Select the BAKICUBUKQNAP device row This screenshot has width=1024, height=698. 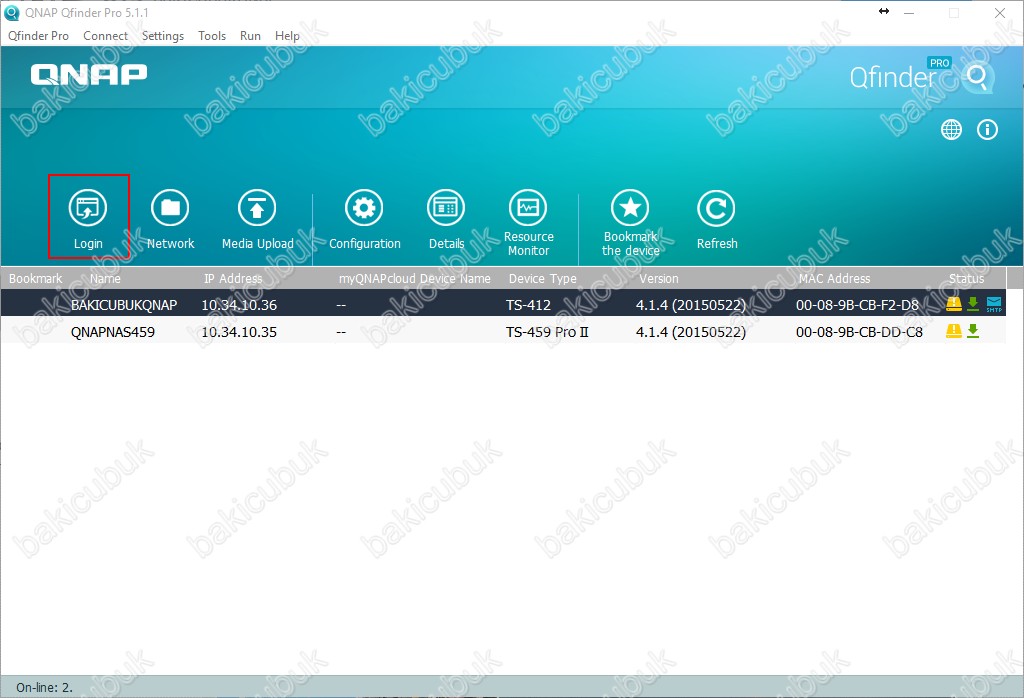point(503,304)
